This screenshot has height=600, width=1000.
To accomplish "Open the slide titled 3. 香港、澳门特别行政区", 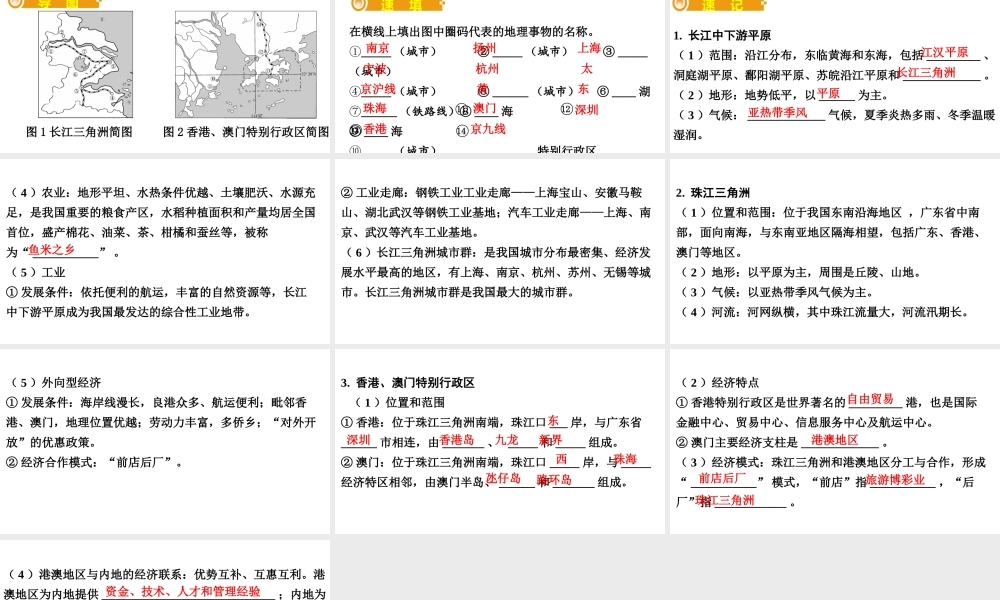I will [500, 441].
